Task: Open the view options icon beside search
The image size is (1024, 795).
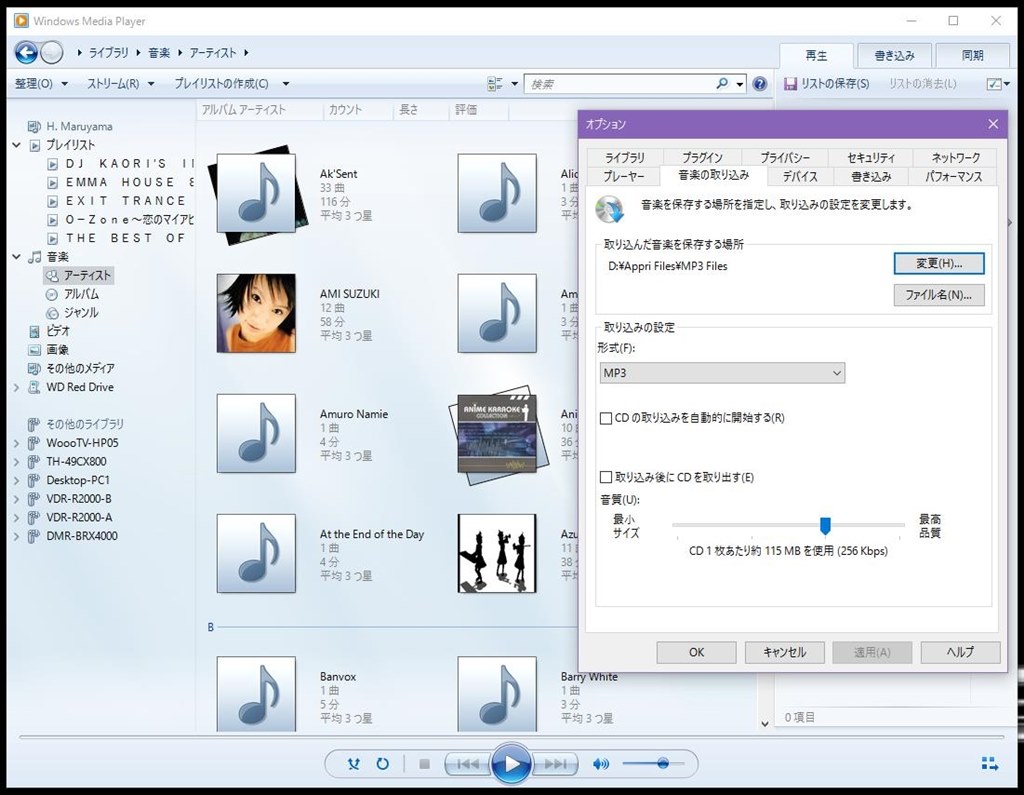Action: pyautogui.click(x=495, y=84)
